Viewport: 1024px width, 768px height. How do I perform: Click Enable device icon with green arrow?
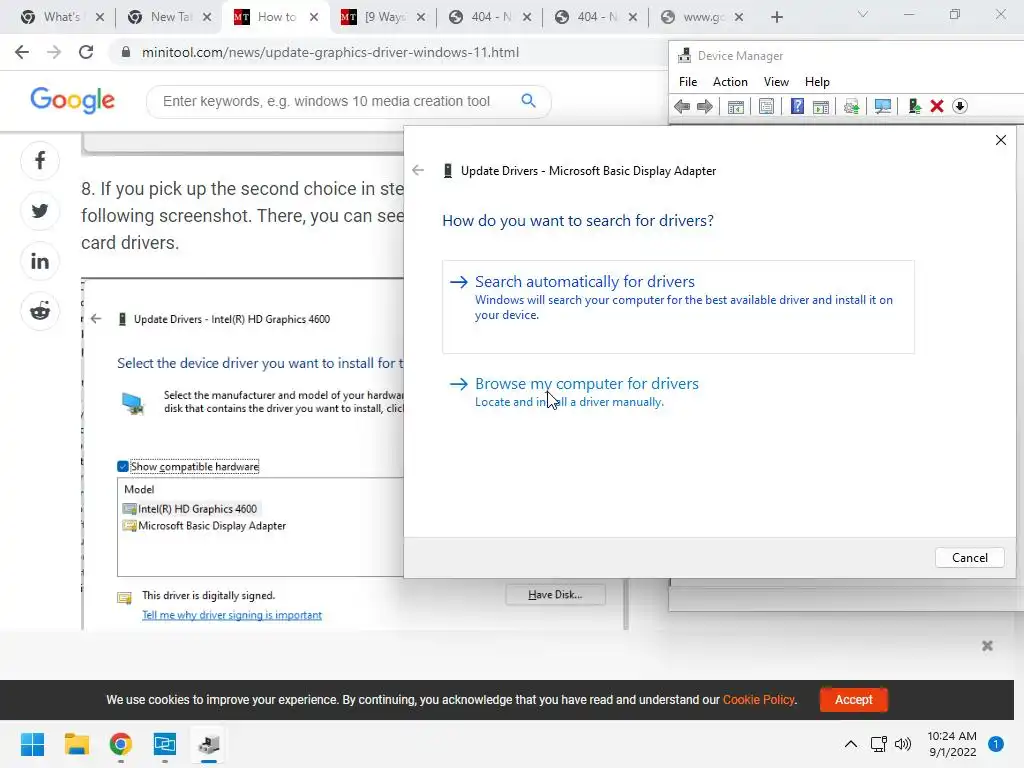[x=914, y=106]
